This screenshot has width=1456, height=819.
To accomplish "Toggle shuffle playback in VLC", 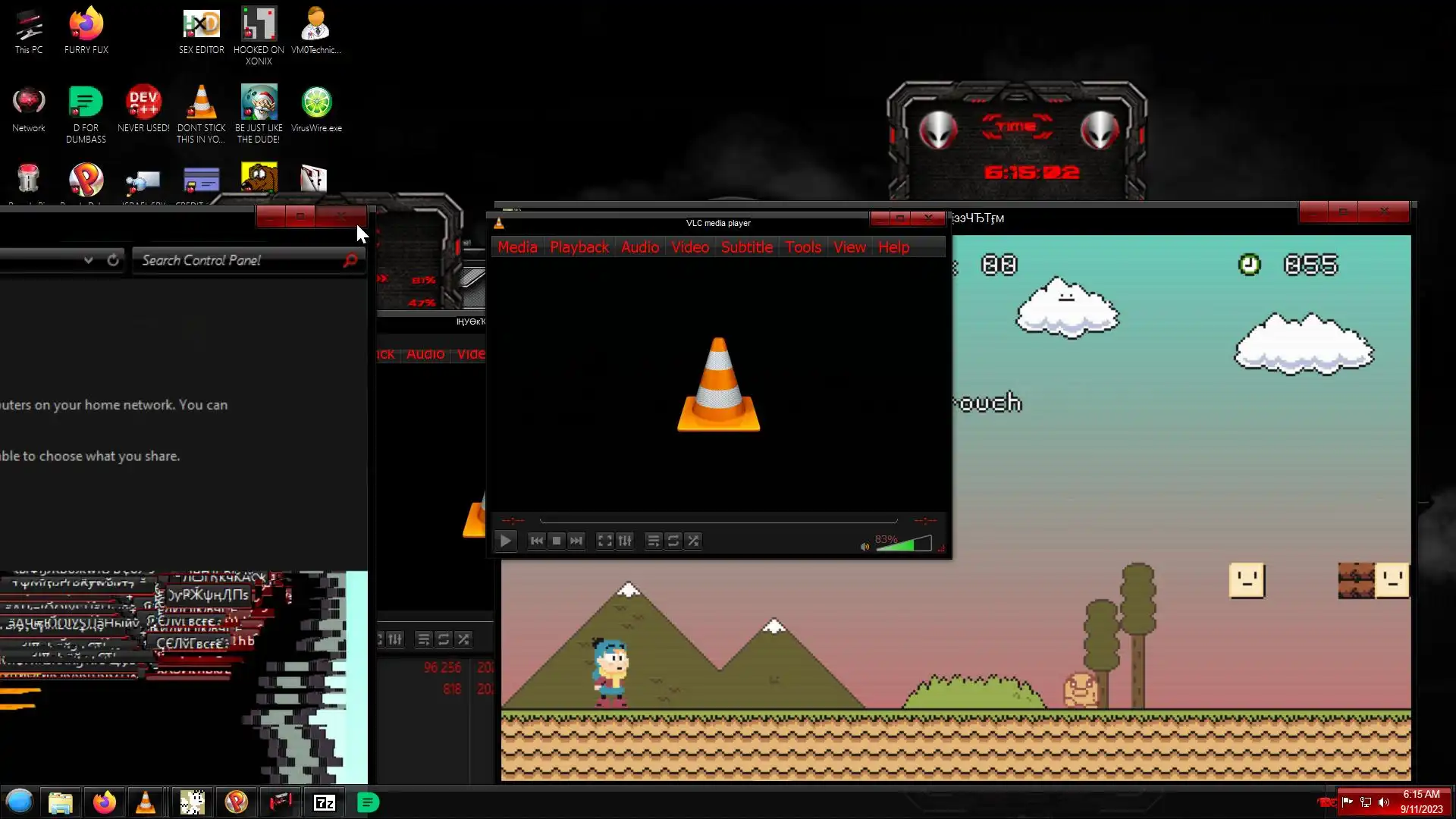I will [693, 541].
